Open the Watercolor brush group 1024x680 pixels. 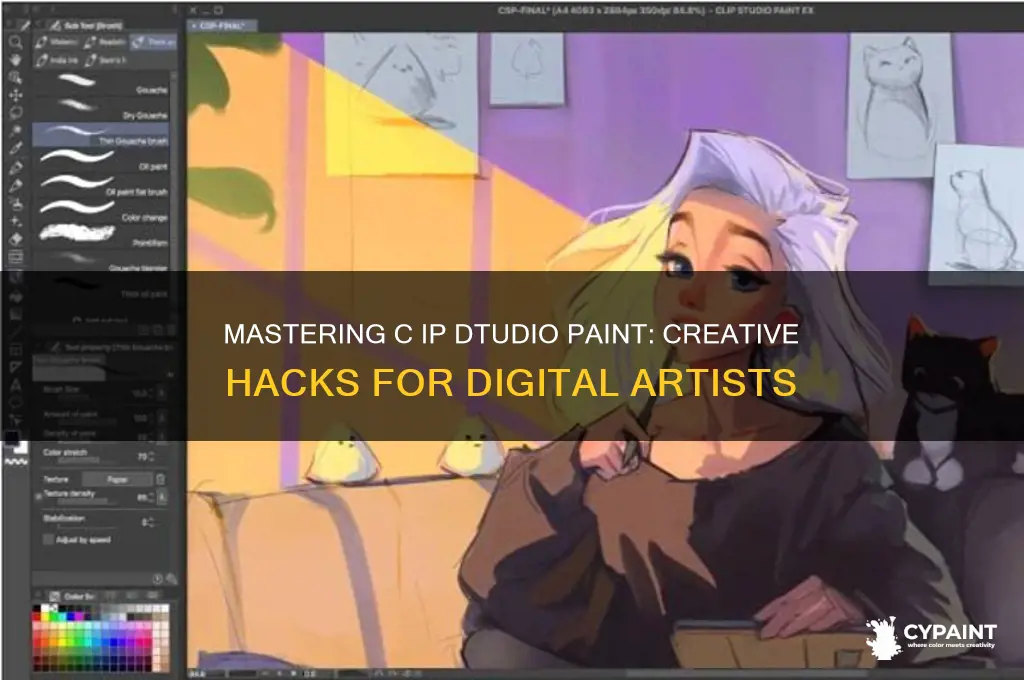(57, 42)
